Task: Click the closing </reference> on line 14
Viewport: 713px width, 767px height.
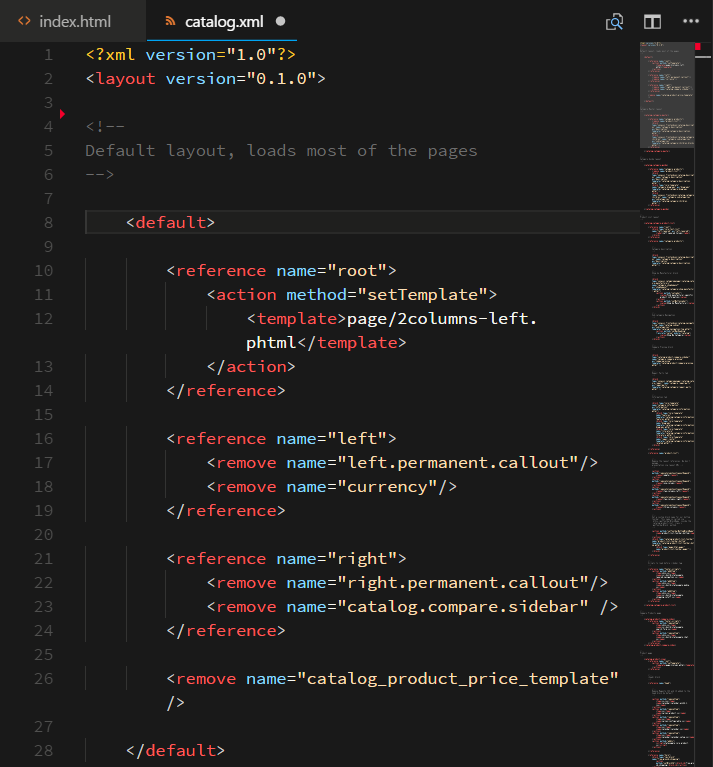Action: coord(226,390)
